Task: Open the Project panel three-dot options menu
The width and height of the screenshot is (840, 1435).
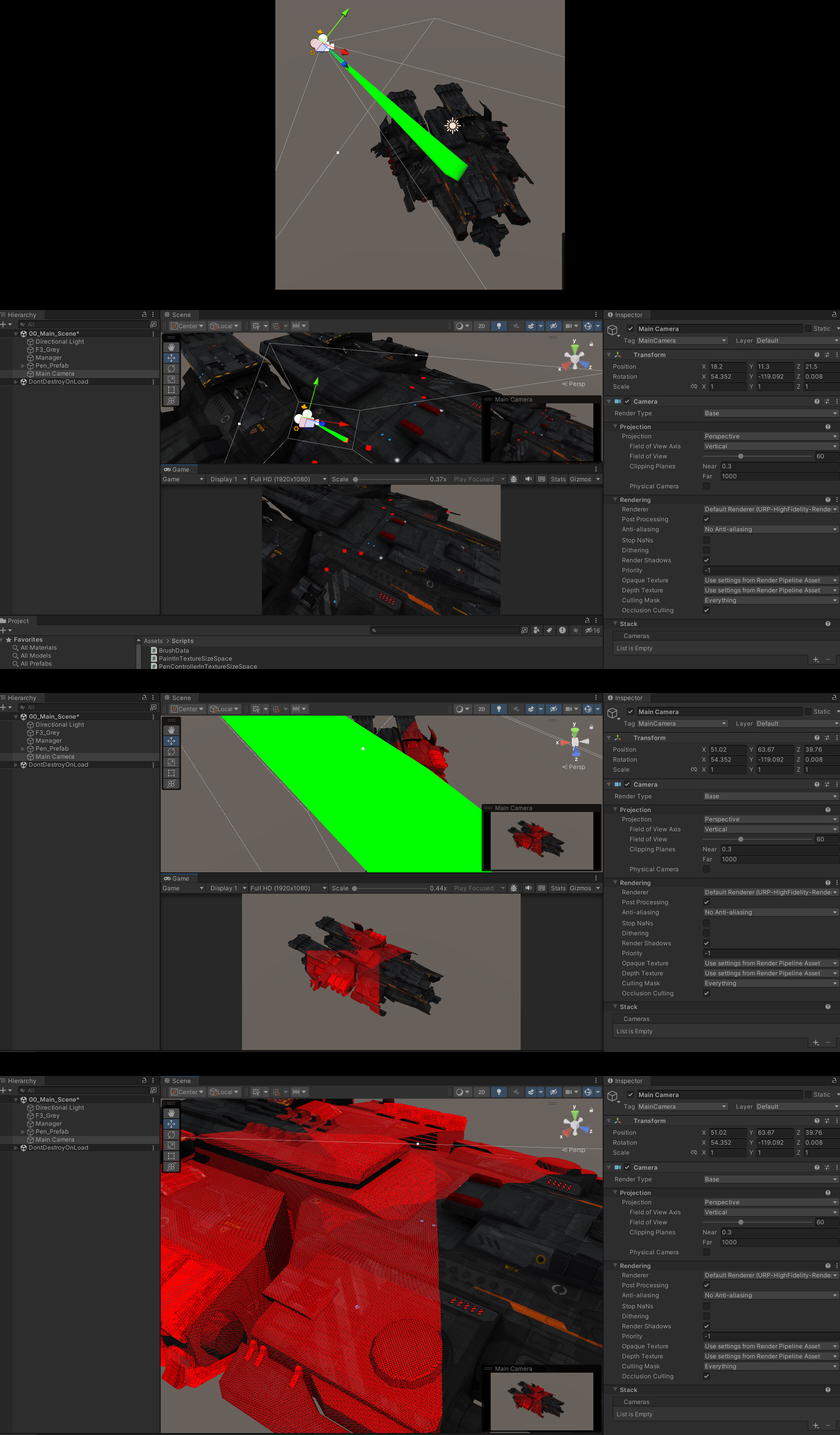Action: click(596, 621)
